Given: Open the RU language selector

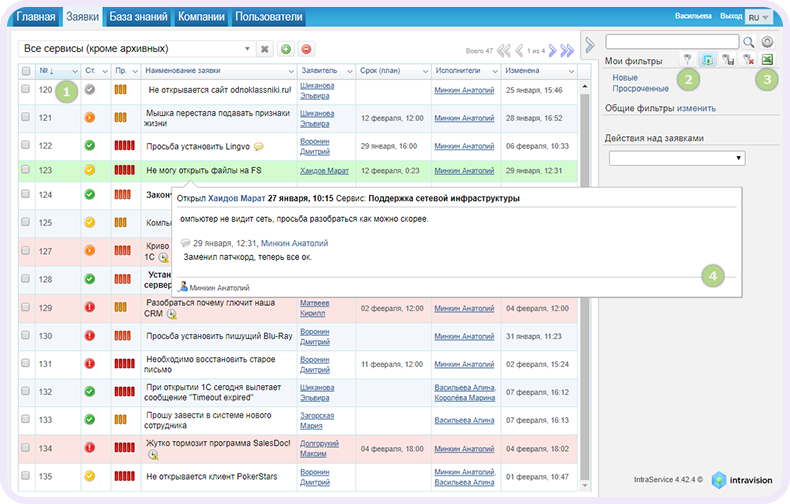Looking at the screenshot, I should click(x=758, y=17).
